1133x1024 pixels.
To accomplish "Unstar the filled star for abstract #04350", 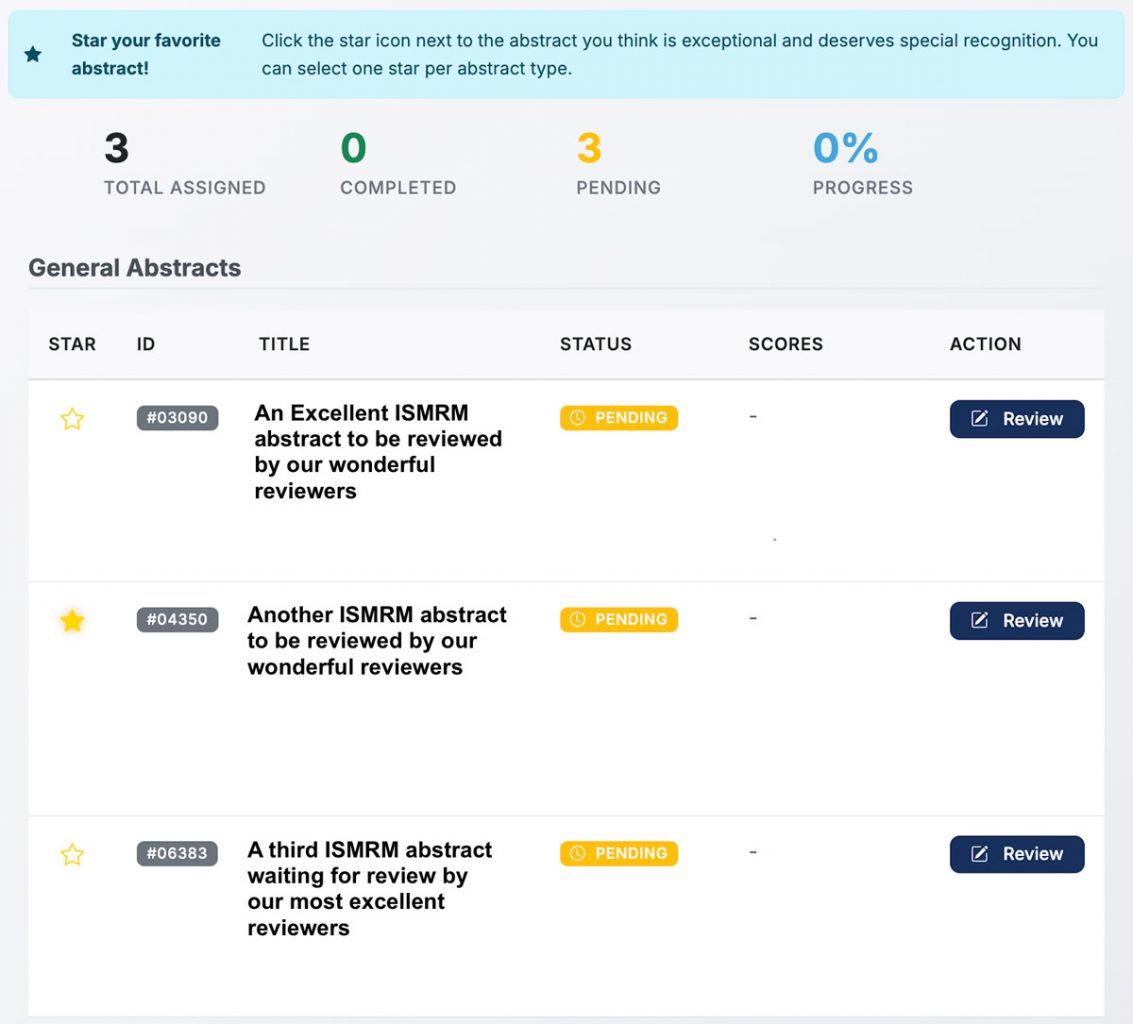I will [72, 621].
